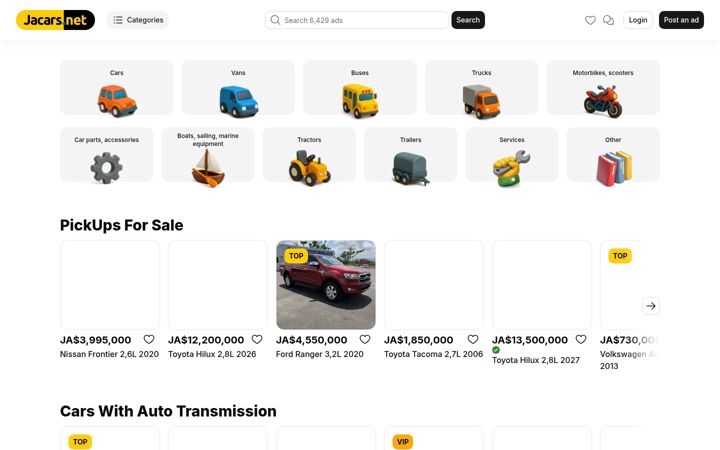Open Ford Ranger 3,2L 2020 listing title
Screen dimensions: 720x450
click(320, 354)
